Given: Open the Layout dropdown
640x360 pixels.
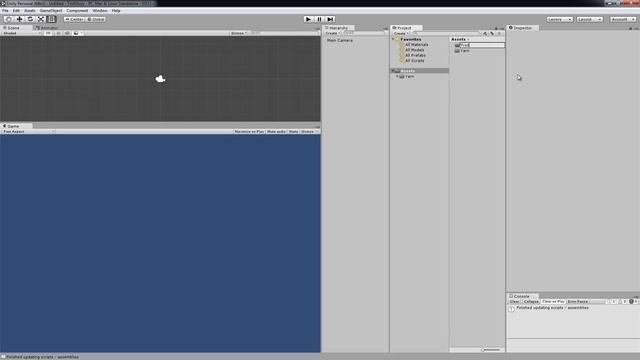Looking at the screenshot, I should coord(589,19).
